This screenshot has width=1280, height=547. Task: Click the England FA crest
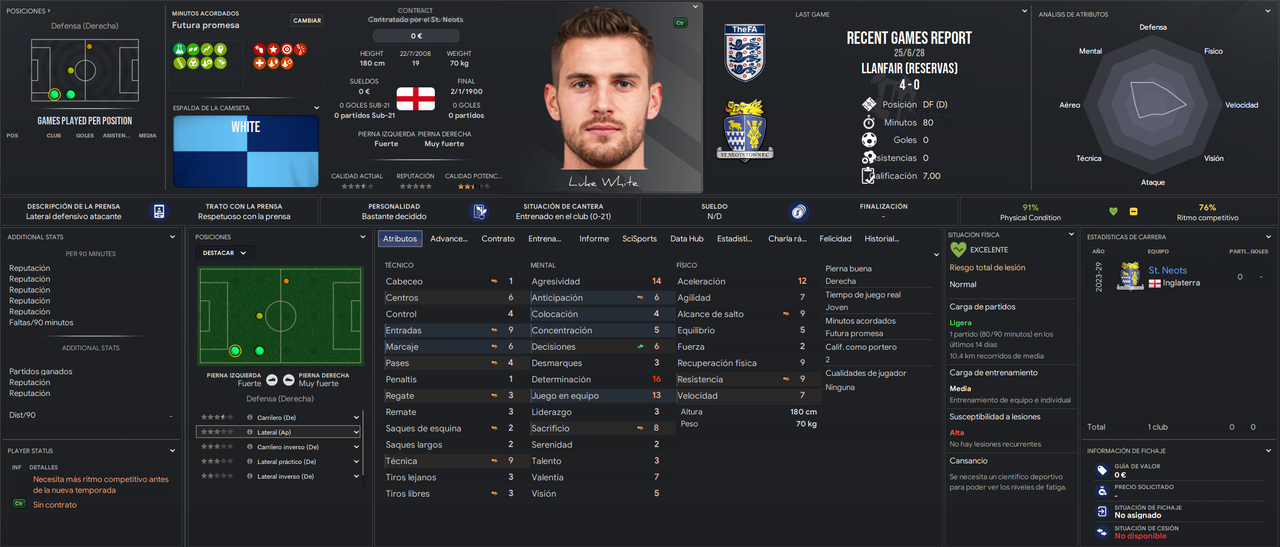click(745, 52)
